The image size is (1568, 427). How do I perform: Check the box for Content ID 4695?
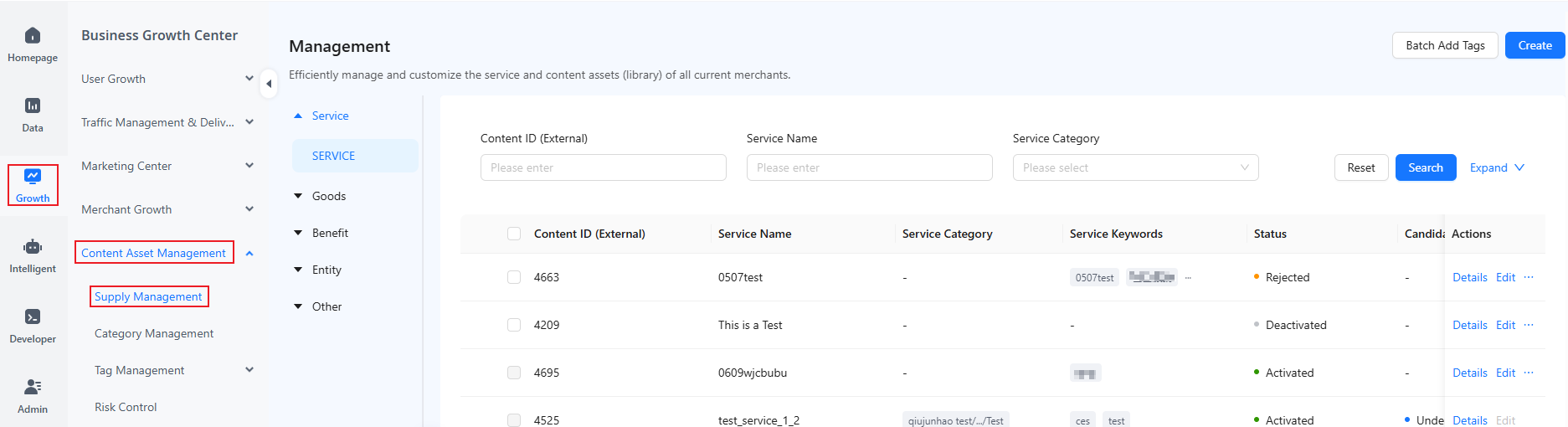(x=514, y=373)
